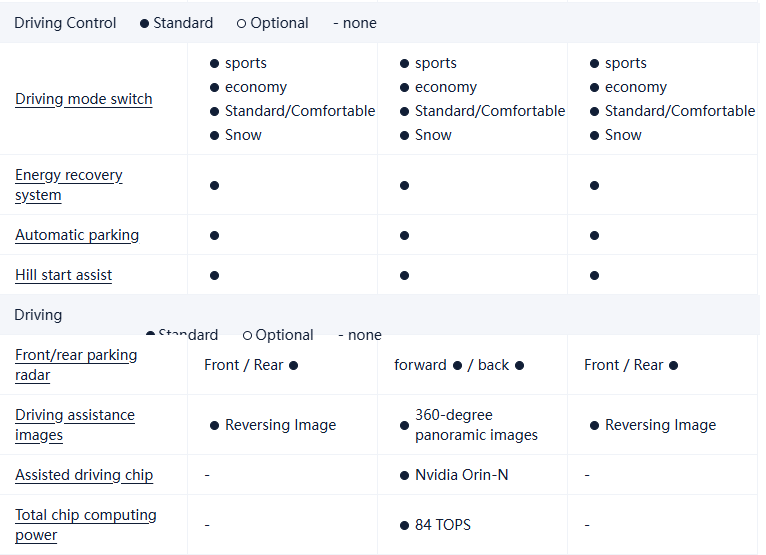Screen dimensions: 766x555
Task: Open the Front/rear parking radar link
Action: (x=76, y=365)
